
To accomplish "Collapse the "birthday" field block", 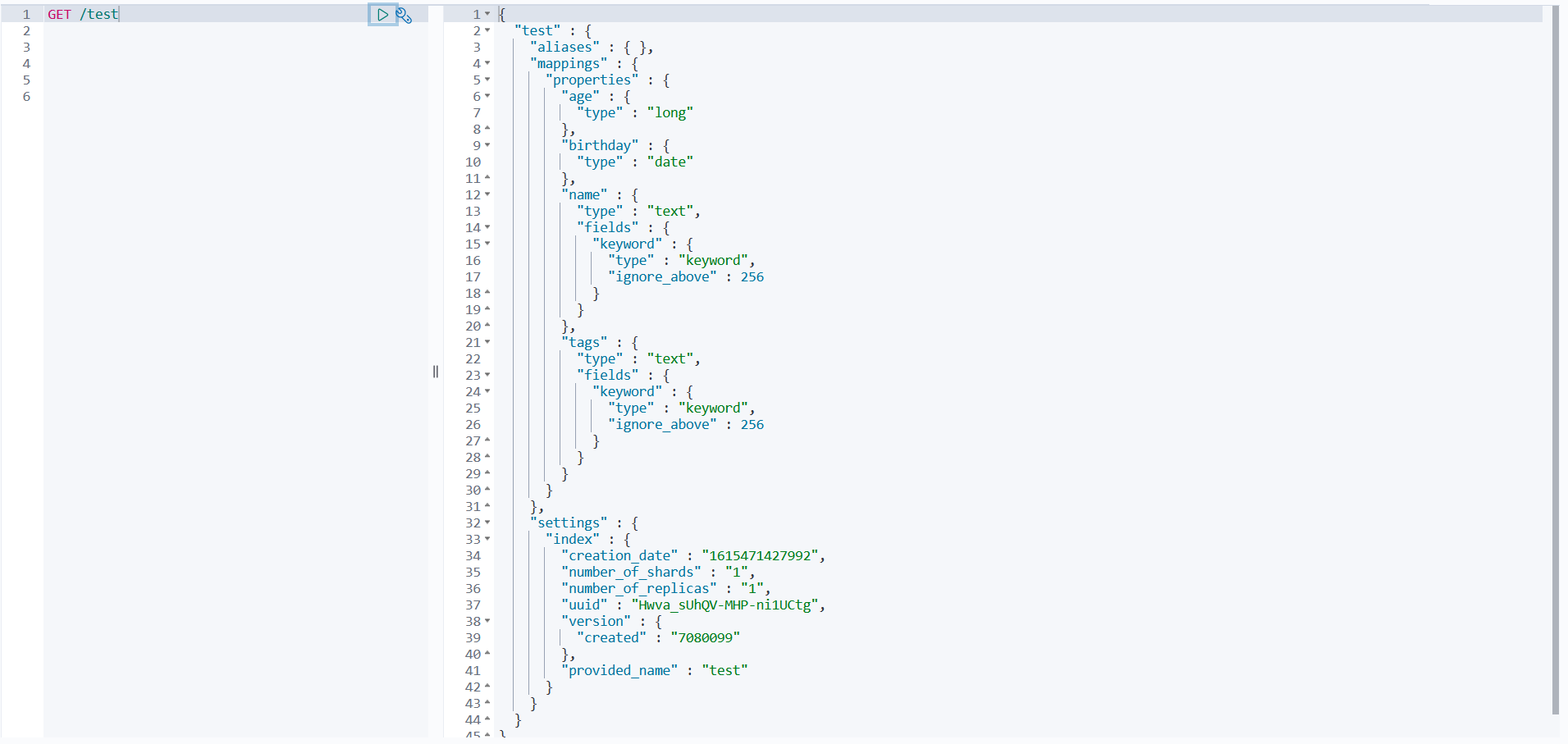I will pyautogui.click(x=487, y=145).
